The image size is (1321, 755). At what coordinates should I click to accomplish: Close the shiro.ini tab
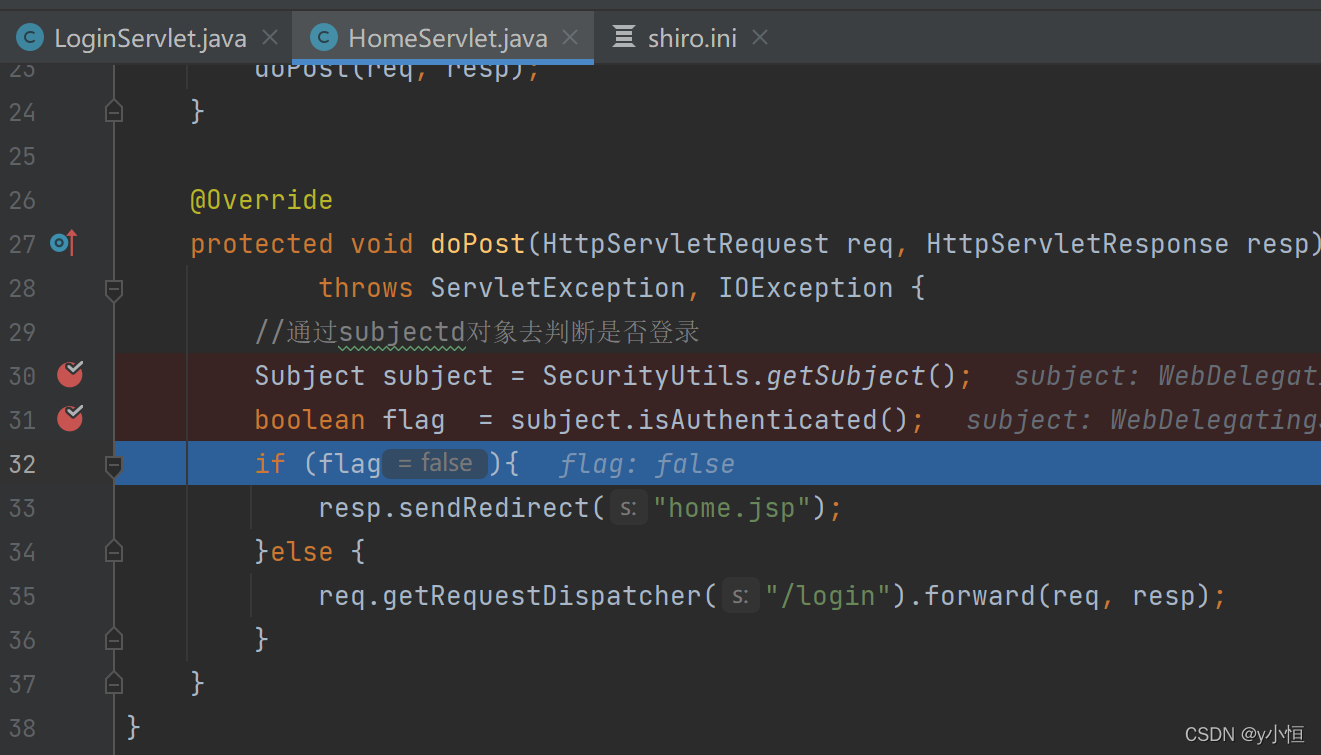(760, 38)
